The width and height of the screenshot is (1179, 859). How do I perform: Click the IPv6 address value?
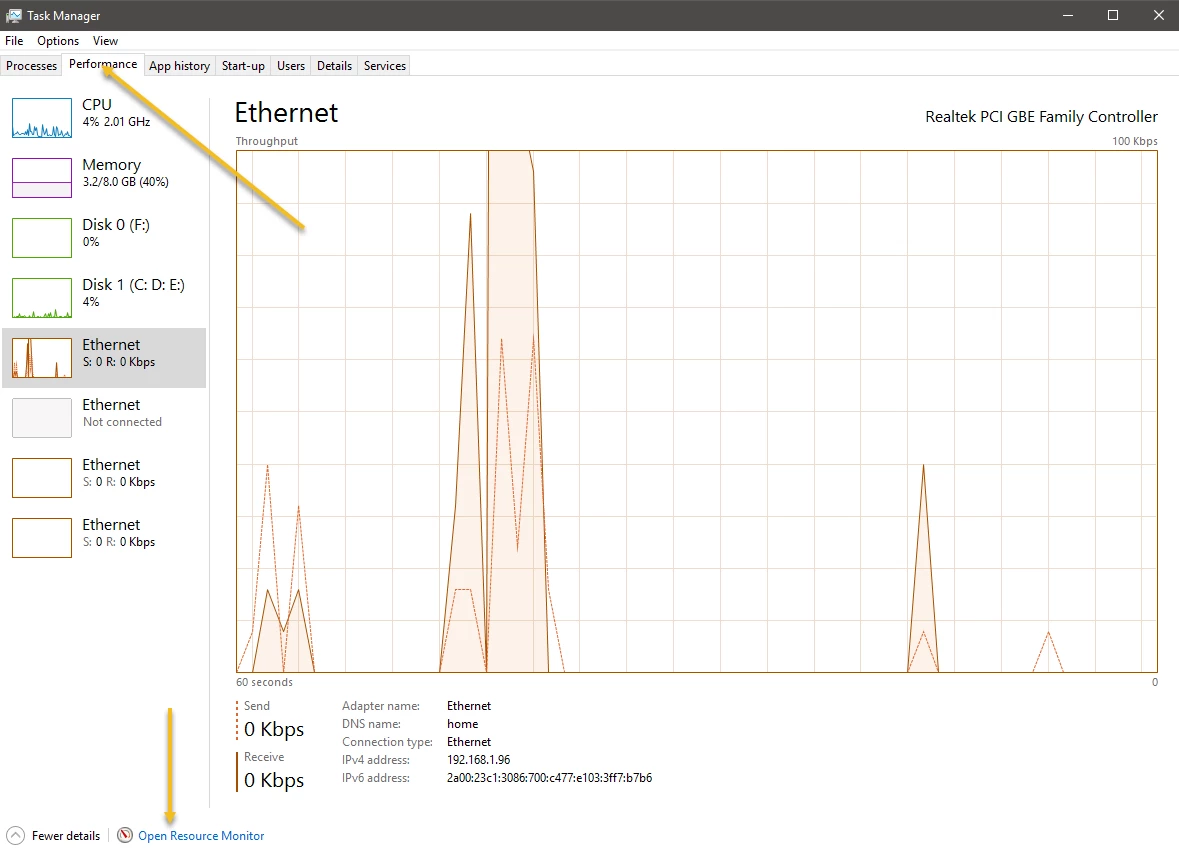(550, 778)
